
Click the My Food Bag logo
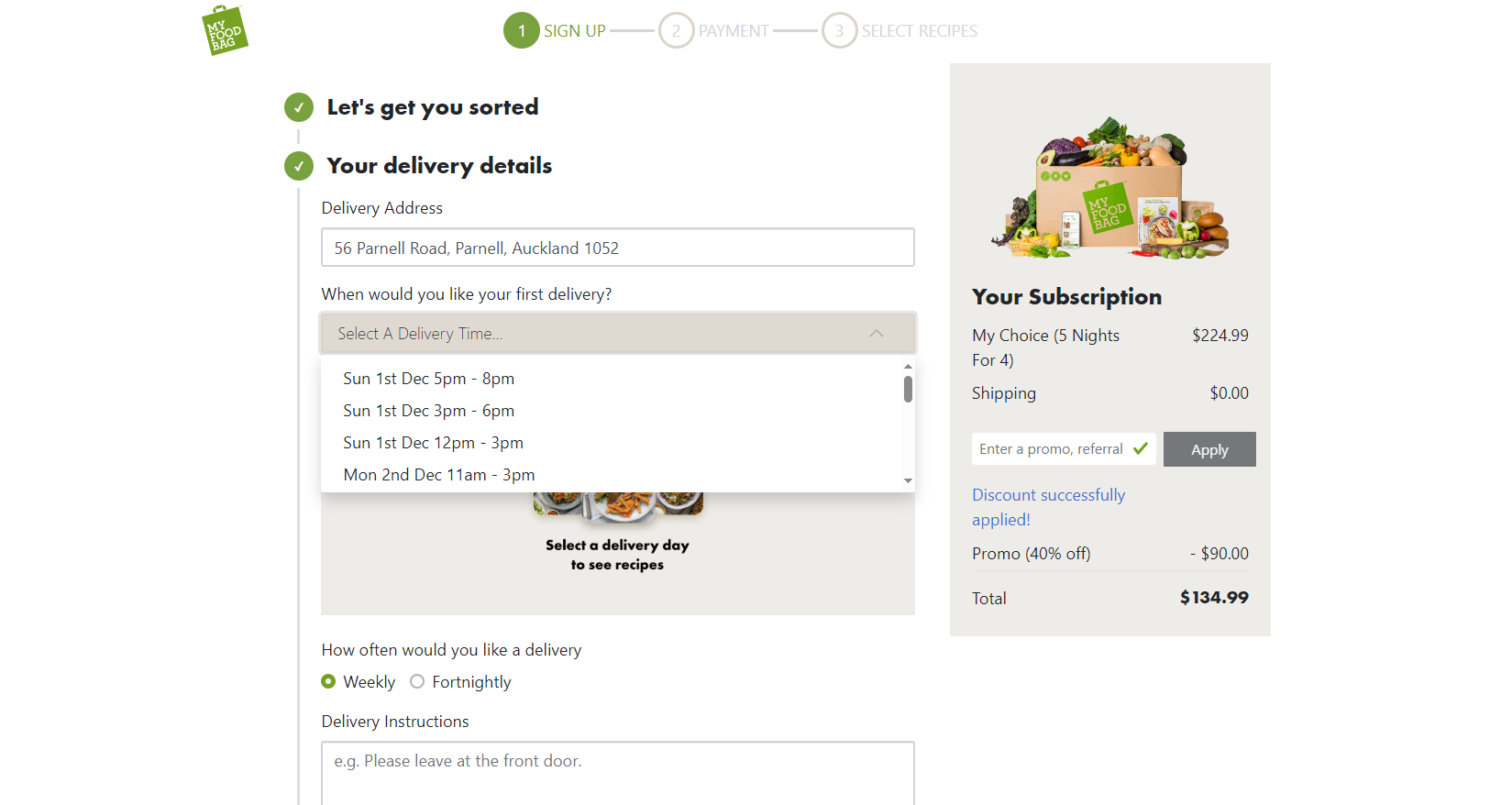(225, 30)
